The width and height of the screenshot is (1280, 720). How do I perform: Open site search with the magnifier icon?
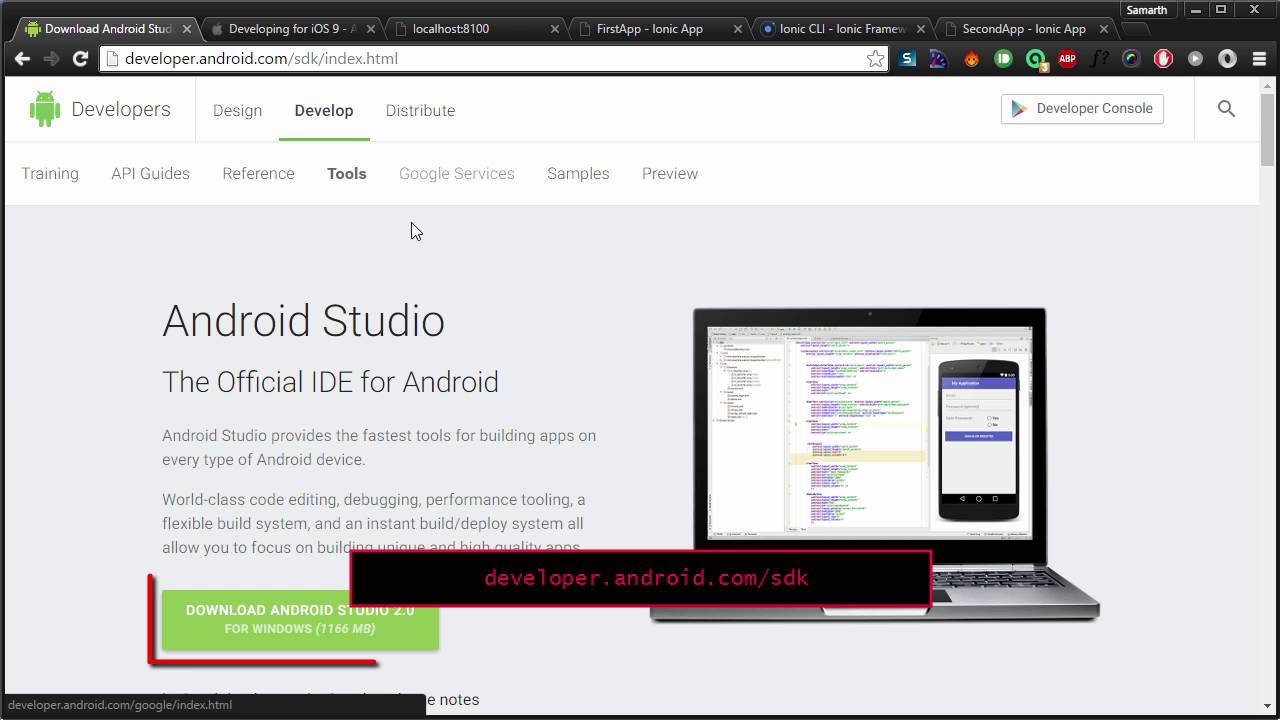point(1227,109)
